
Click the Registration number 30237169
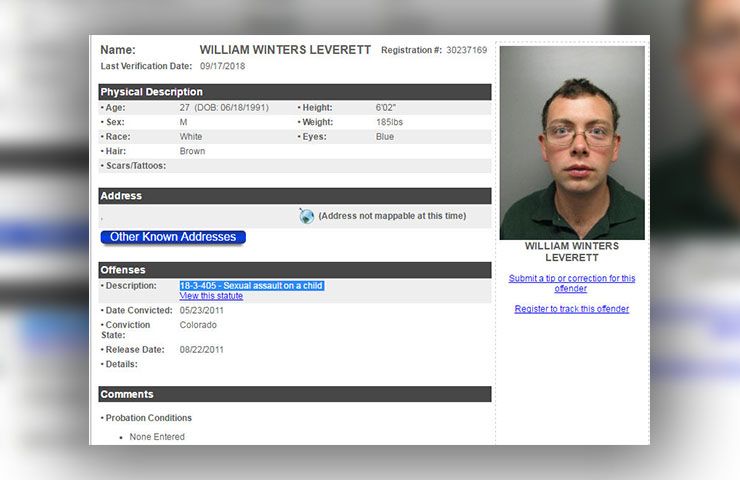466,50
